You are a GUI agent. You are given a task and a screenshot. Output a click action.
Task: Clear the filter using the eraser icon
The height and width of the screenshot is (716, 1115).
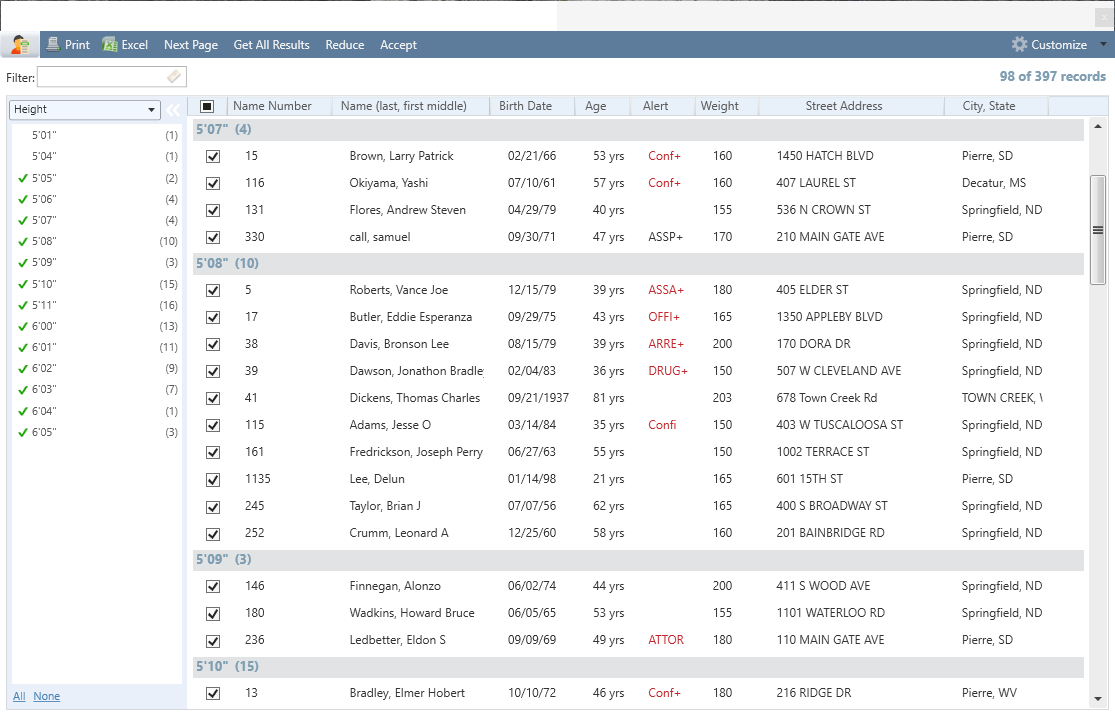coord(174,77)
